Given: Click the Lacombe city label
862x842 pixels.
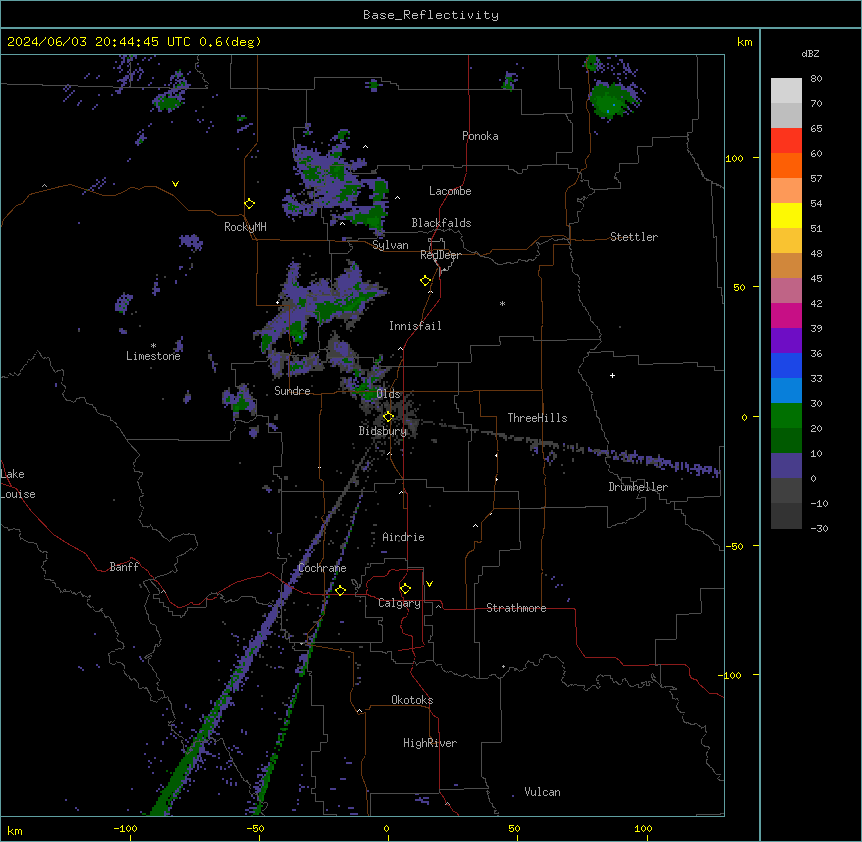Looking at the screenshot, I should click(450, 191).
